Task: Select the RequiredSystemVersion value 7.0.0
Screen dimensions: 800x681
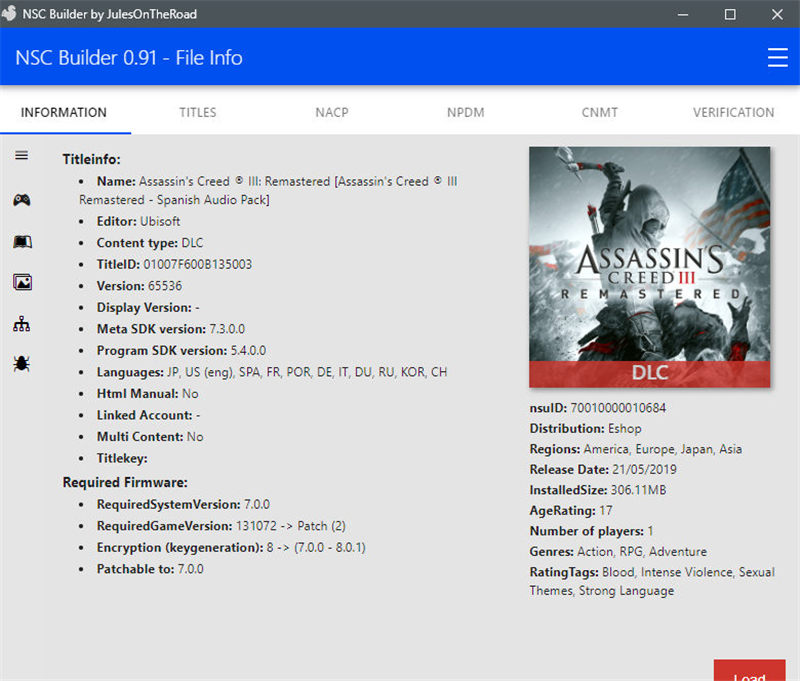Action: pos(257,504)
